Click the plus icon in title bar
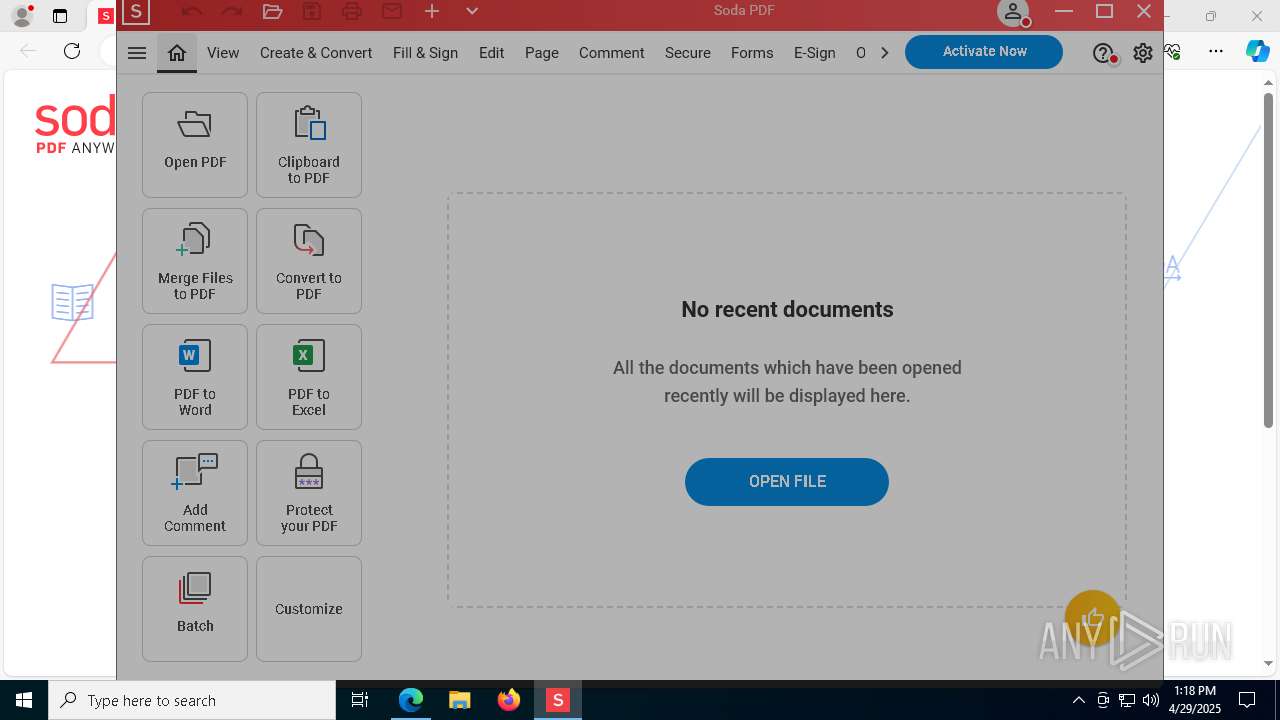This screenshot has width=1280, height=720. (x=432, y=11)
